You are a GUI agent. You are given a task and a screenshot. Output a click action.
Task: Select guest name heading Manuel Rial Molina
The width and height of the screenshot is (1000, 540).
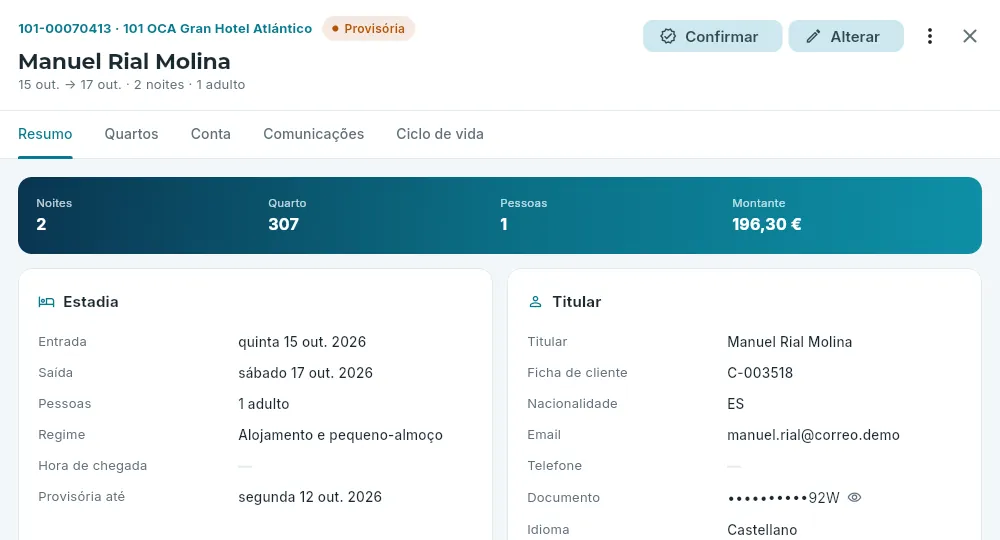click(124, 62)
